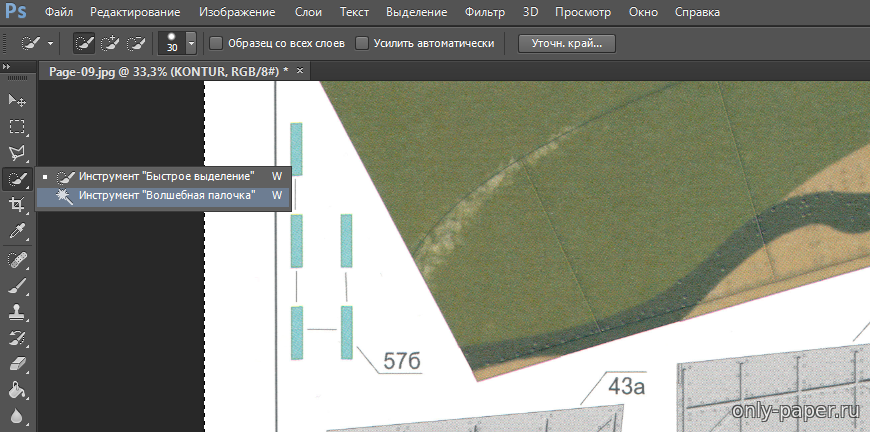Open the brush size picker dropdown
This screenshot has width=870, height=432.
coord(191,44)
